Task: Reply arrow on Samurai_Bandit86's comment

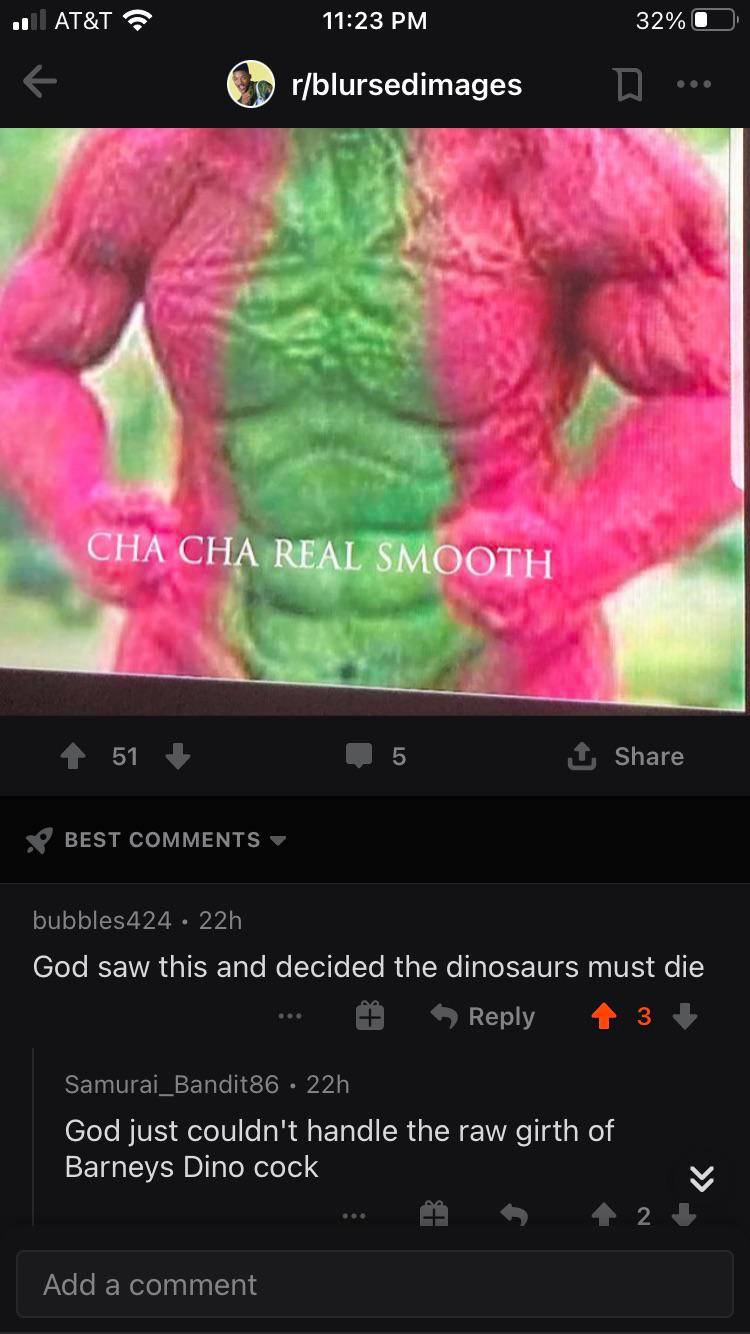Action: [514, 1215]
